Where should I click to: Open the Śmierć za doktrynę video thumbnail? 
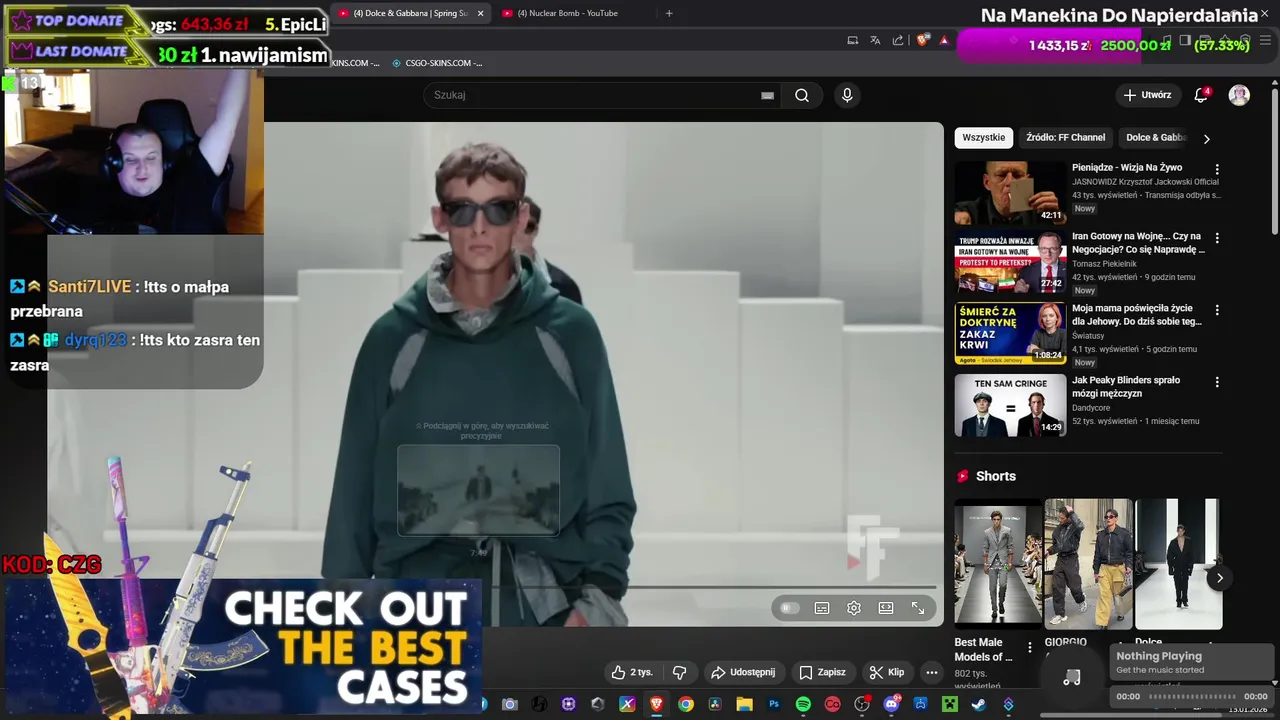(x=1010, y=333)
